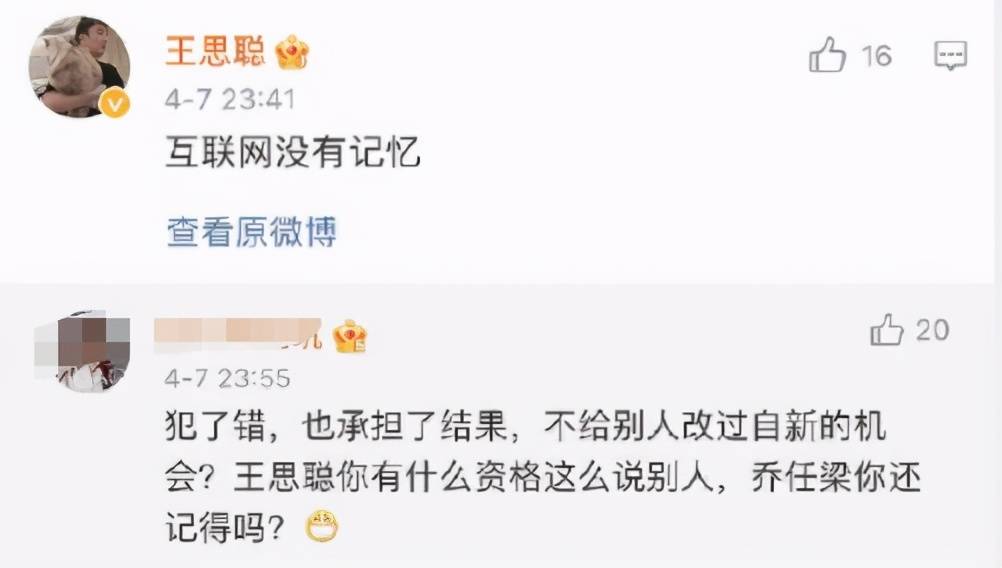1002x568 pixels.
Task: Open the reply bubble icon on 王思聪's comment
Action: tap(950, 55)
